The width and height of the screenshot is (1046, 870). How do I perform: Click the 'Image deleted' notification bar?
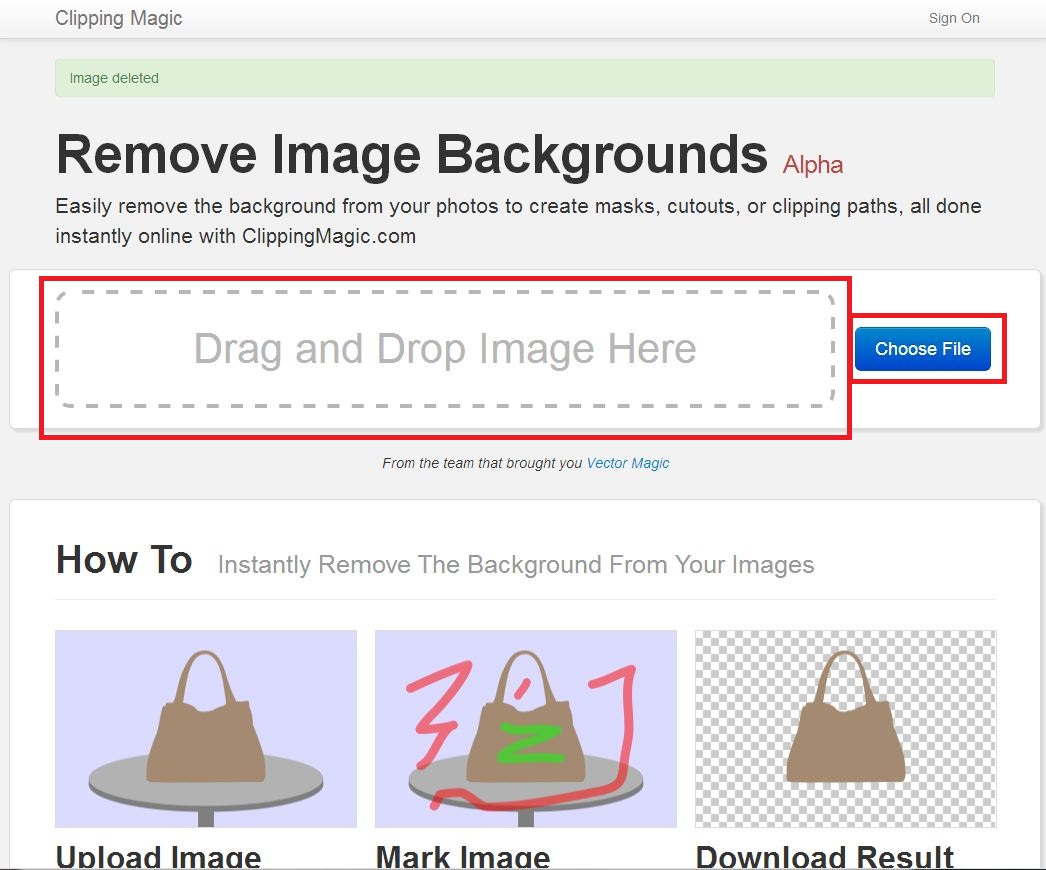pos(525,78)
